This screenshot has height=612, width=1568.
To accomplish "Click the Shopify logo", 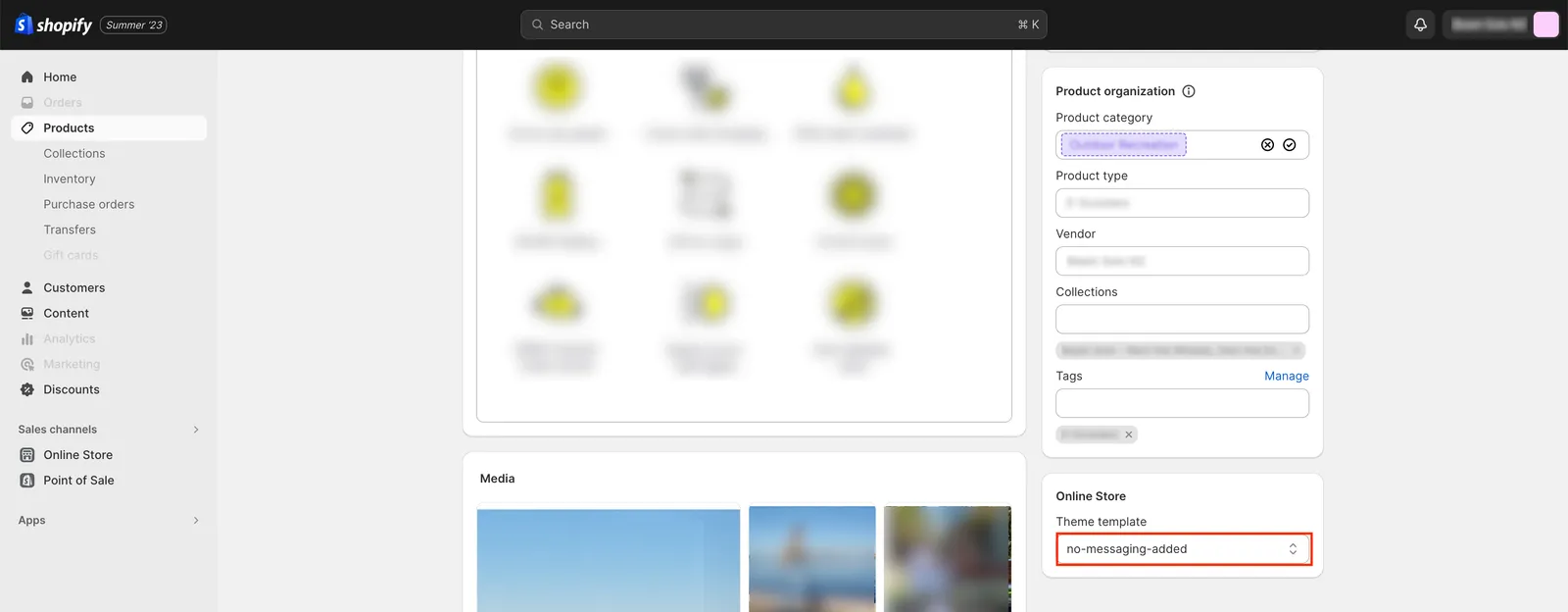I will coord(54,25).
